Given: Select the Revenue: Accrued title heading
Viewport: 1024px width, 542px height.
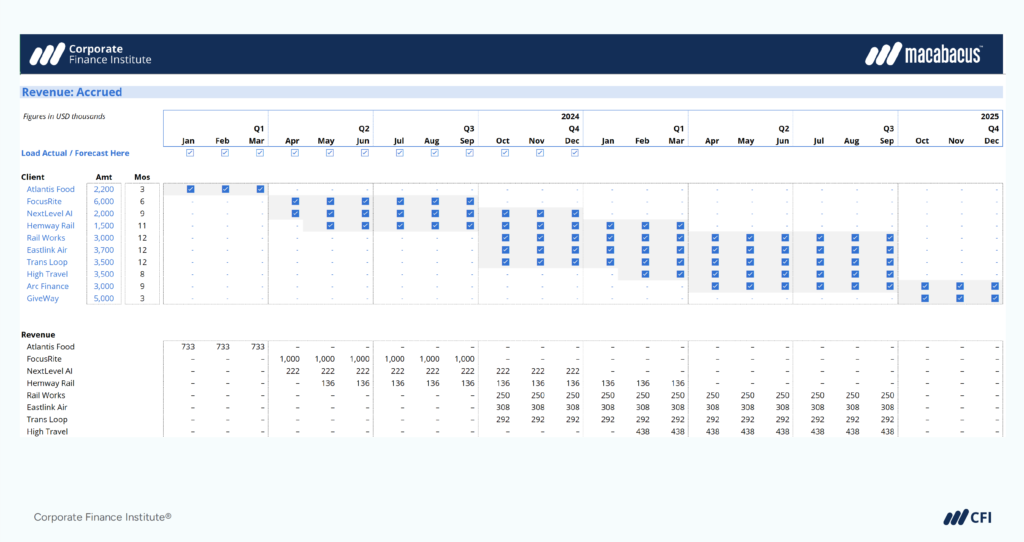Looking at the screenshot, I should (72, 92).
